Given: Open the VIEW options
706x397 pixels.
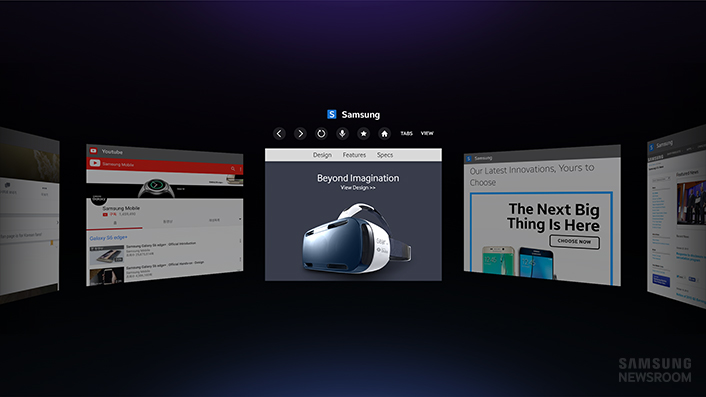Looking at the screenshot, I should (427, 133).
